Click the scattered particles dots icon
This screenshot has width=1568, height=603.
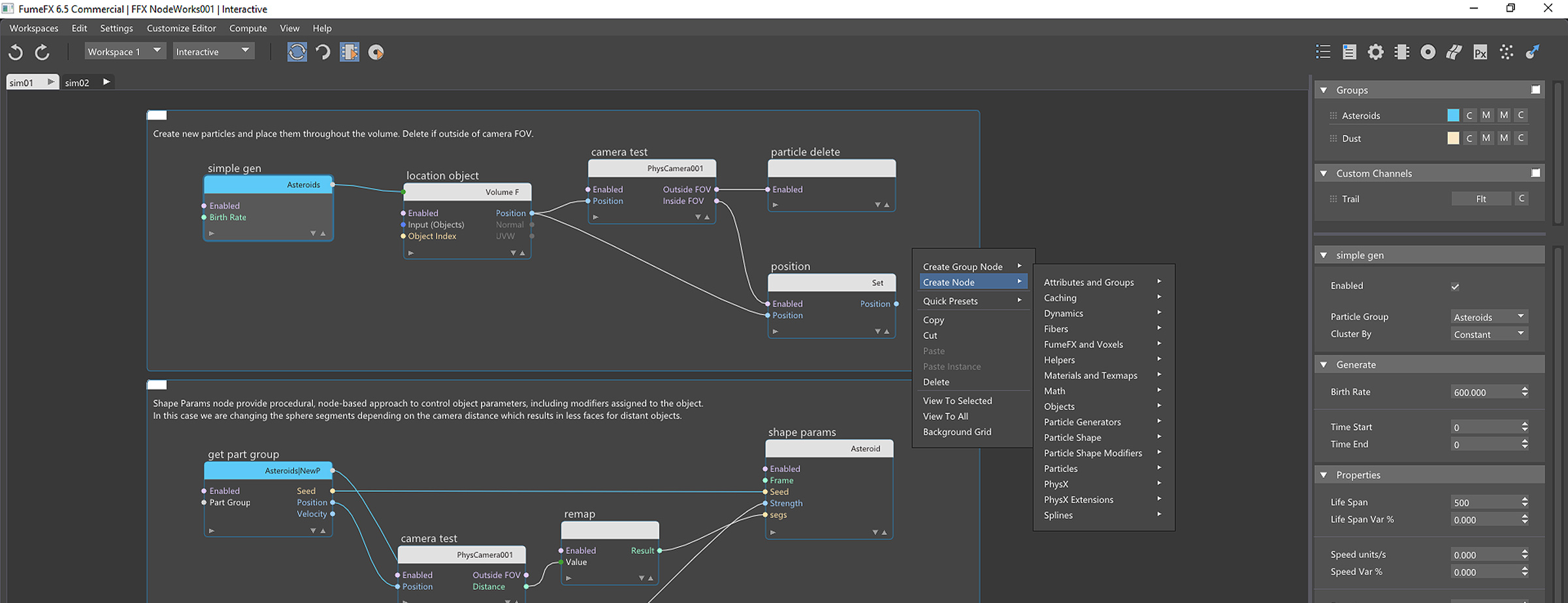1506,52
